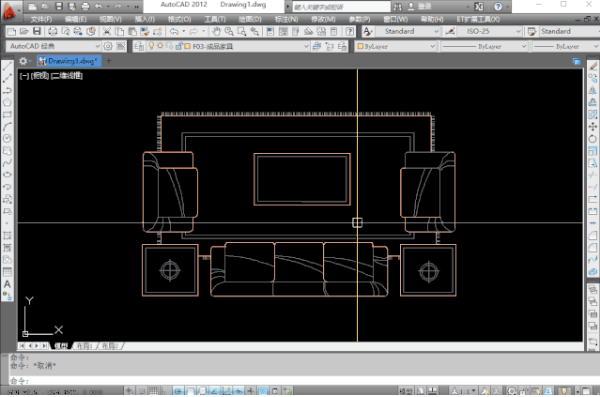Click the layer color swatch in layer list

tap(187, 46)
